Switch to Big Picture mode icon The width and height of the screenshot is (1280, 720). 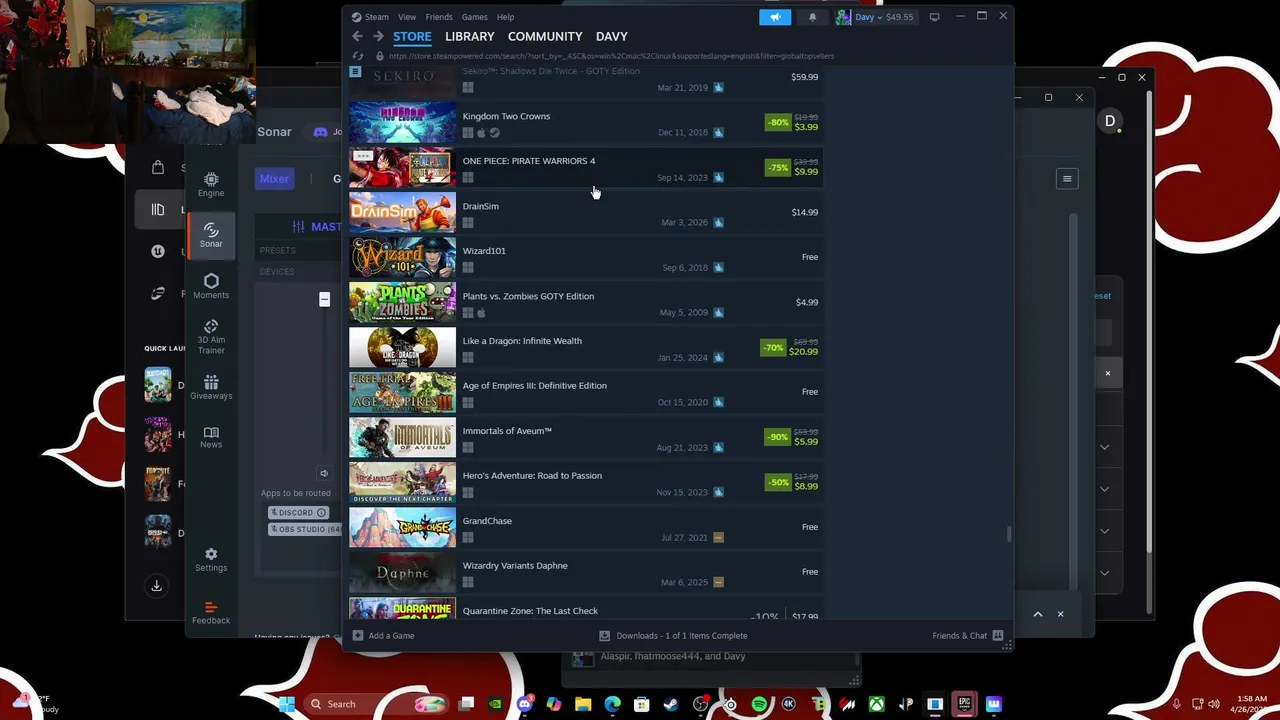[x=934, y=17]
